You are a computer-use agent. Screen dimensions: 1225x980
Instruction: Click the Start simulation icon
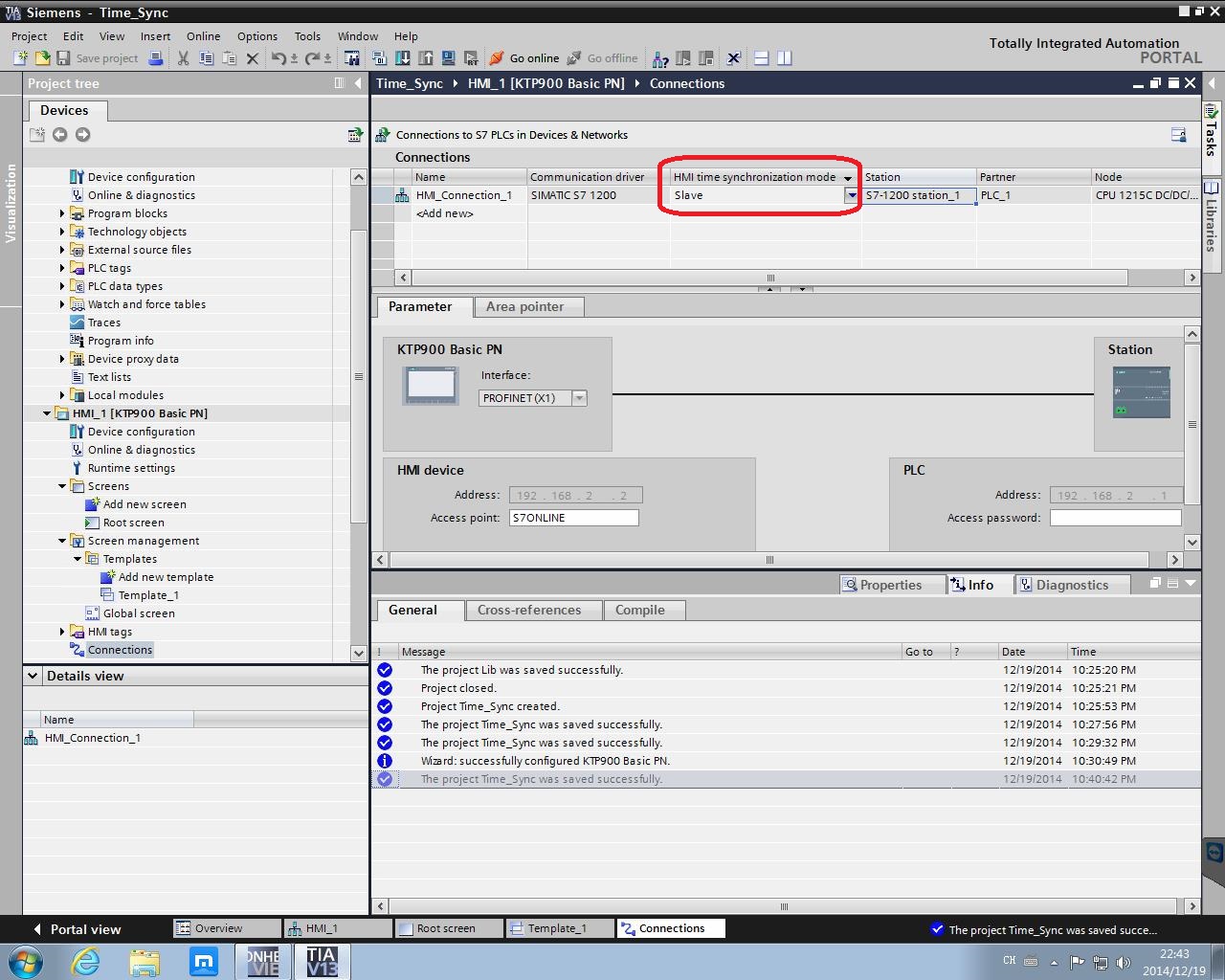[x=448, y=58]
